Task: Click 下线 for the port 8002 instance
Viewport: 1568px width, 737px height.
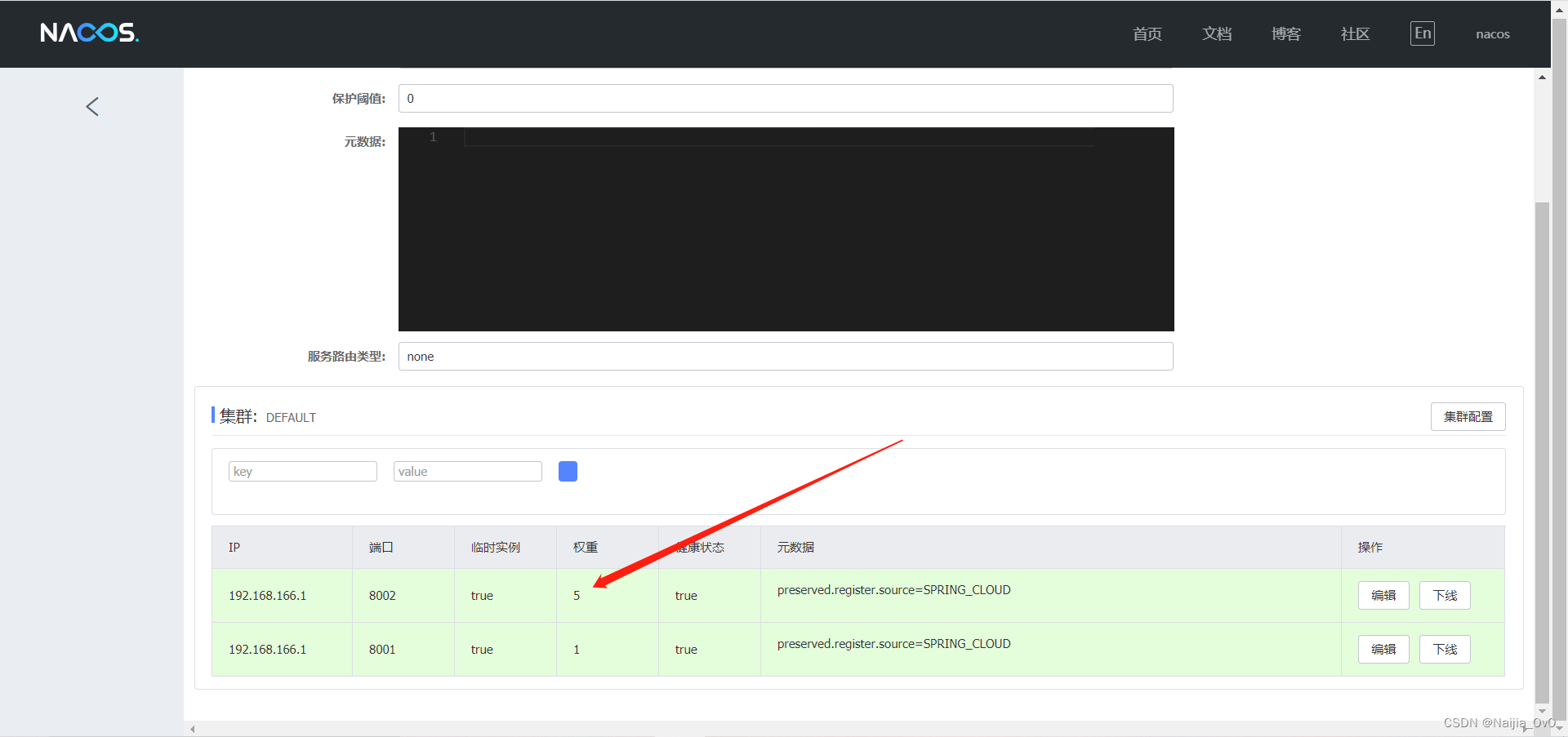Action: [1445, 595]
